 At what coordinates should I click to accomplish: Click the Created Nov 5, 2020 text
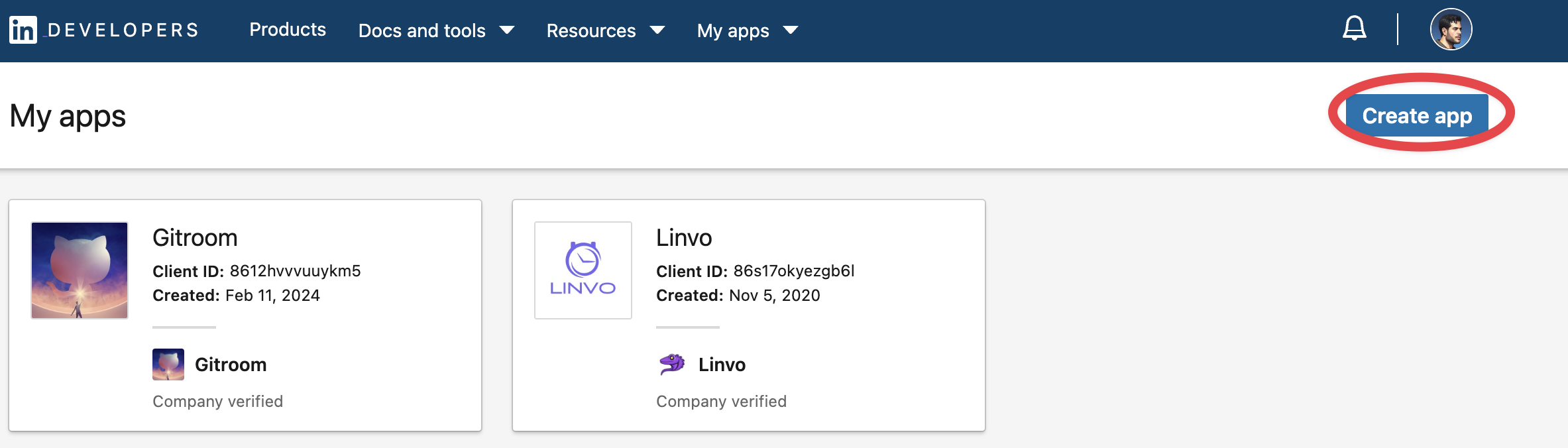tap(738, 296)
